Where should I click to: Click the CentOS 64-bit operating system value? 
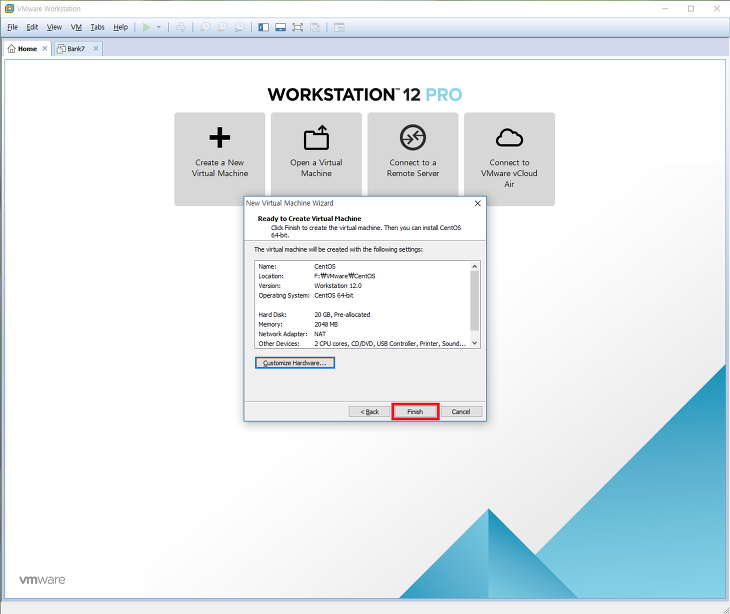334,296
